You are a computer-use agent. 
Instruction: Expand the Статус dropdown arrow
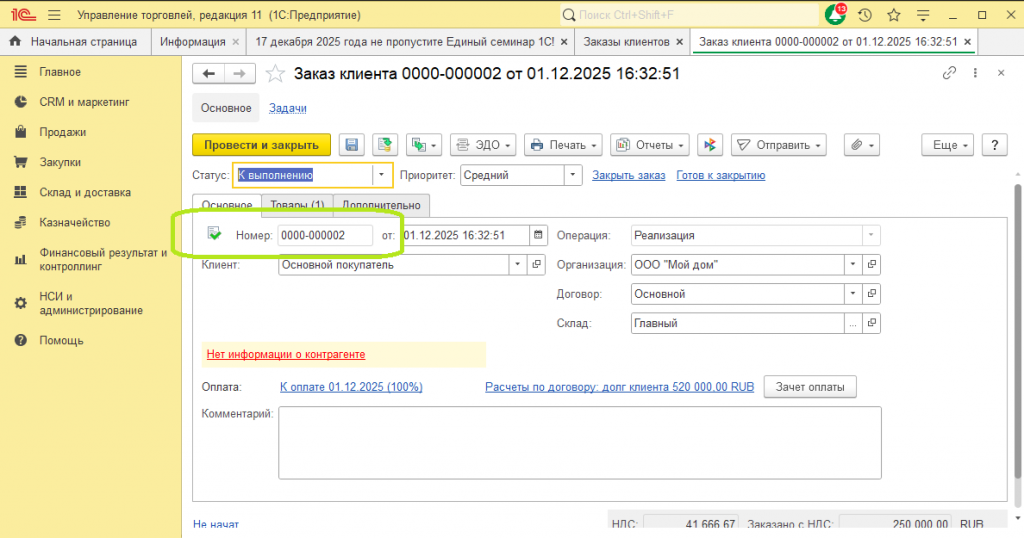pos(381,175)
